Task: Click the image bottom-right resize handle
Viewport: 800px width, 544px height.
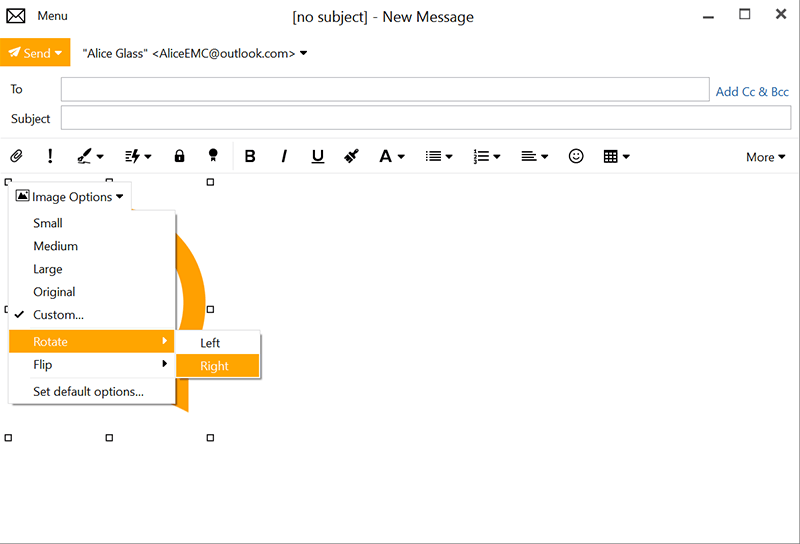Action: 210,438
